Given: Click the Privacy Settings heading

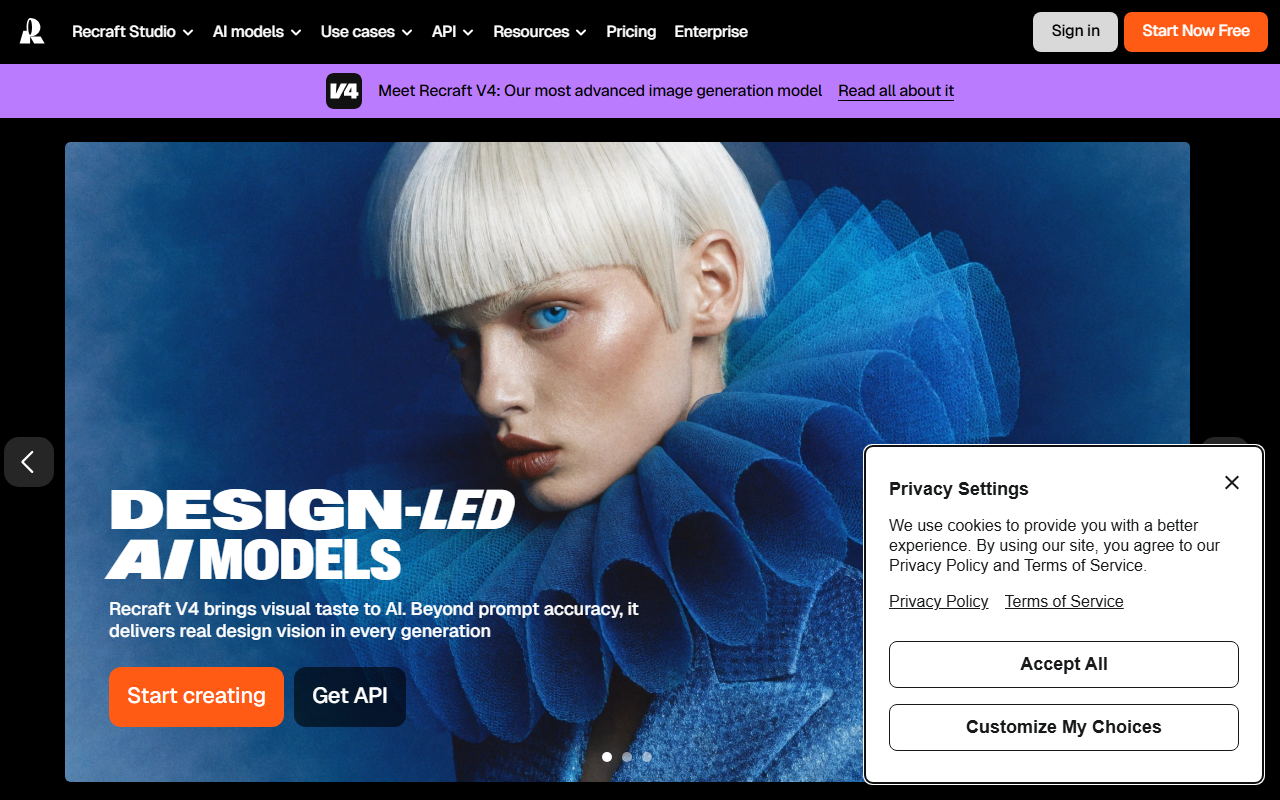Looking at the screenshot, I should [959, 489].
